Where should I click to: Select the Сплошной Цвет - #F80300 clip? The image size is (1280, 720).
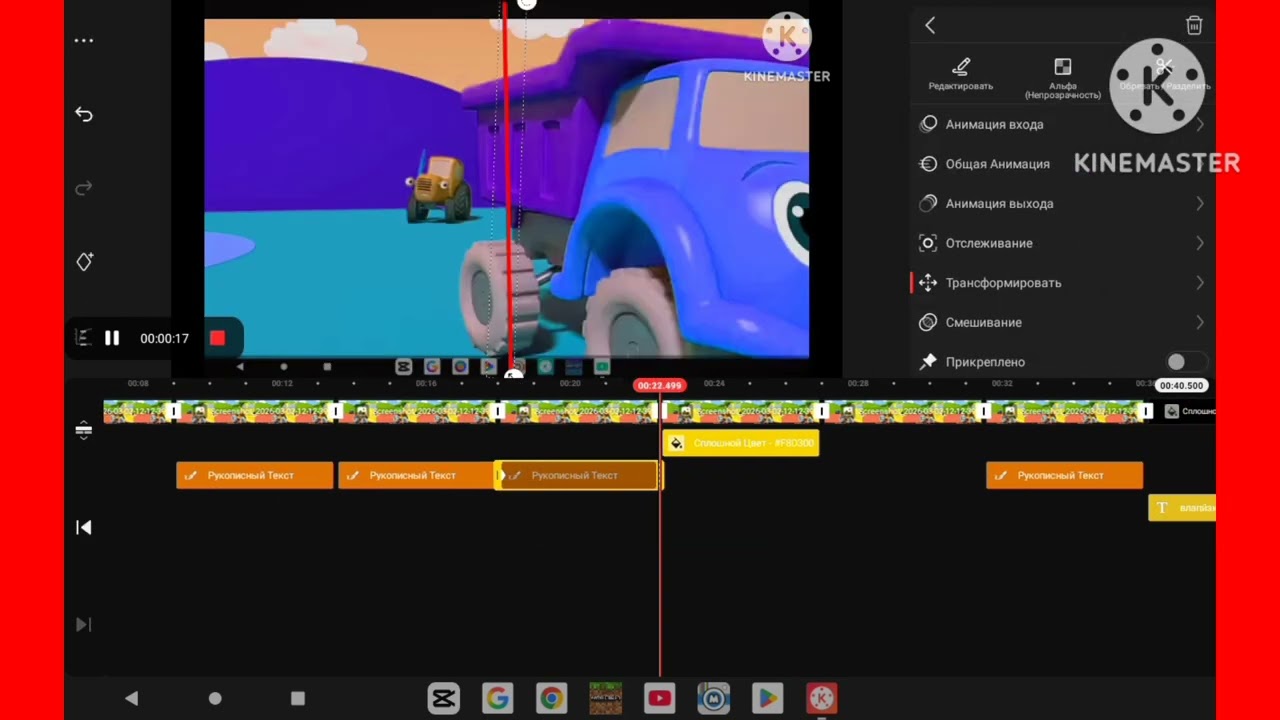(x=741, y=443)
